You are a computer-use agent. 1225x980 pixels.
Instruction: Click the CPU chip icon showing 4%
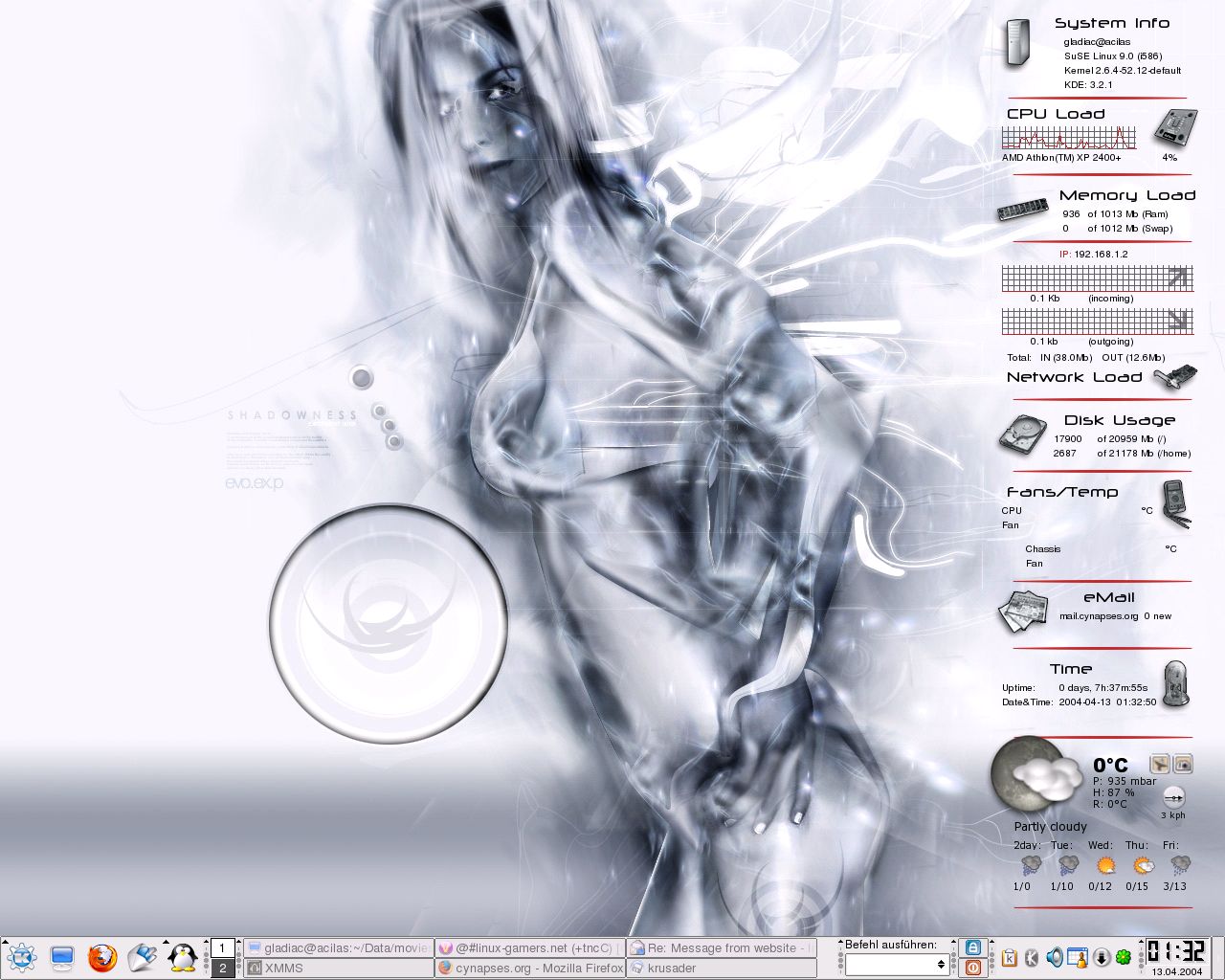(1175, 128)
